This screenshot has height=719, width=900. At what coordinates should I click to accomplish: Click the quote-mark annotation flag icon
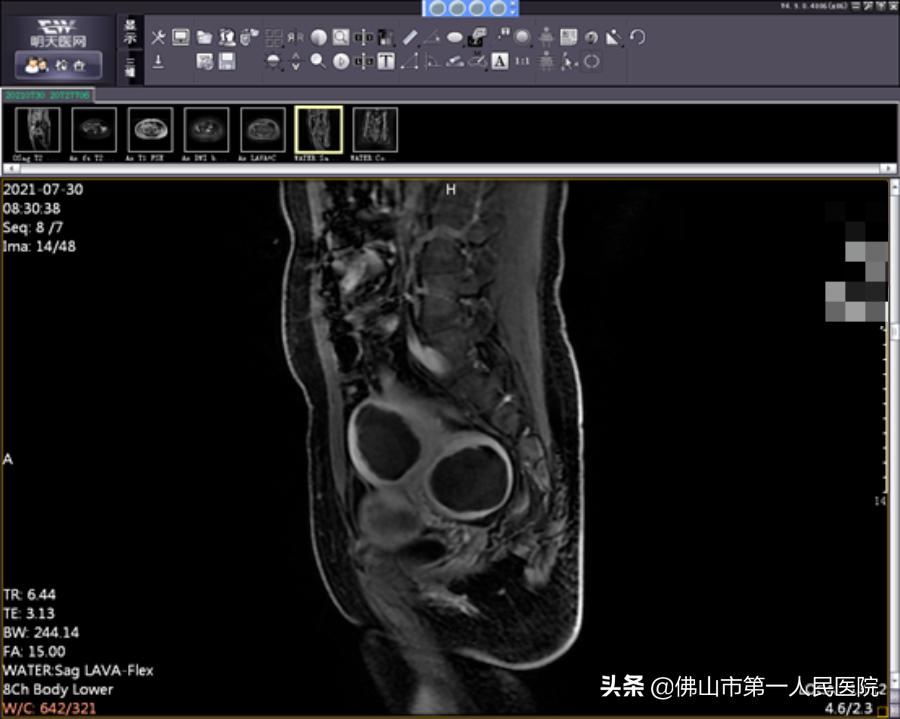(x=503, y=34)
